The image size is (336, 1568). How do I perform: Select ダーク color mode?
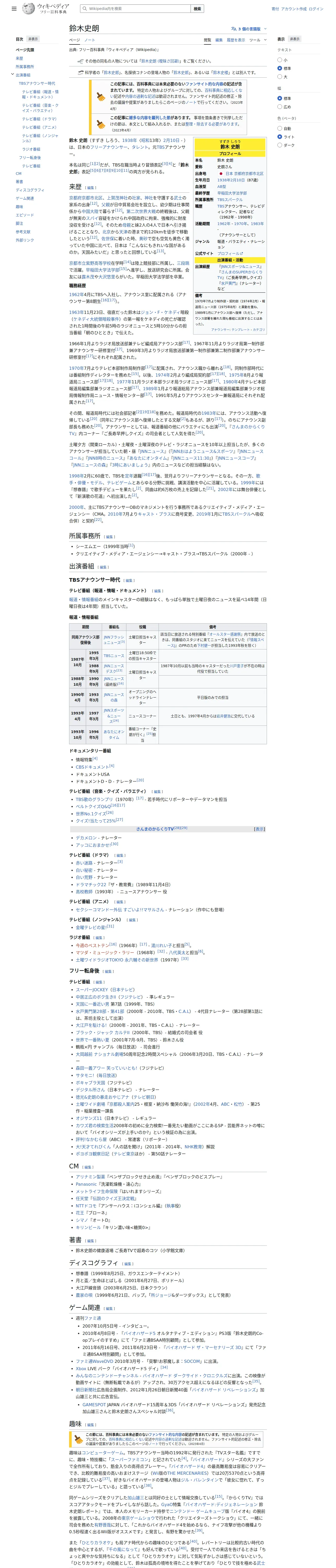tap(280, 145)
